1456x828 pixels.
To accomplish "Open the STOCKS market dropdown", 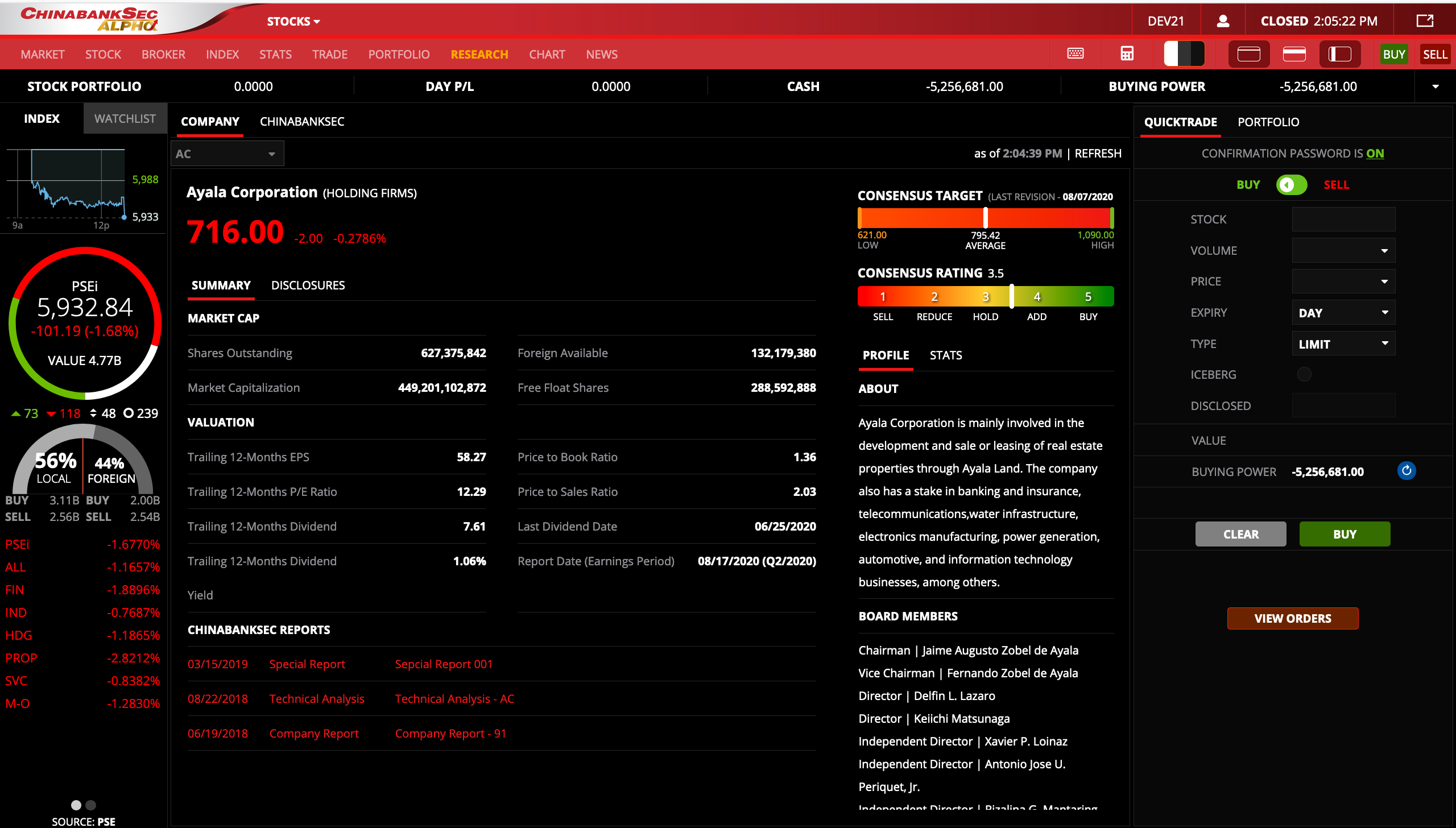I will point(293,22).
